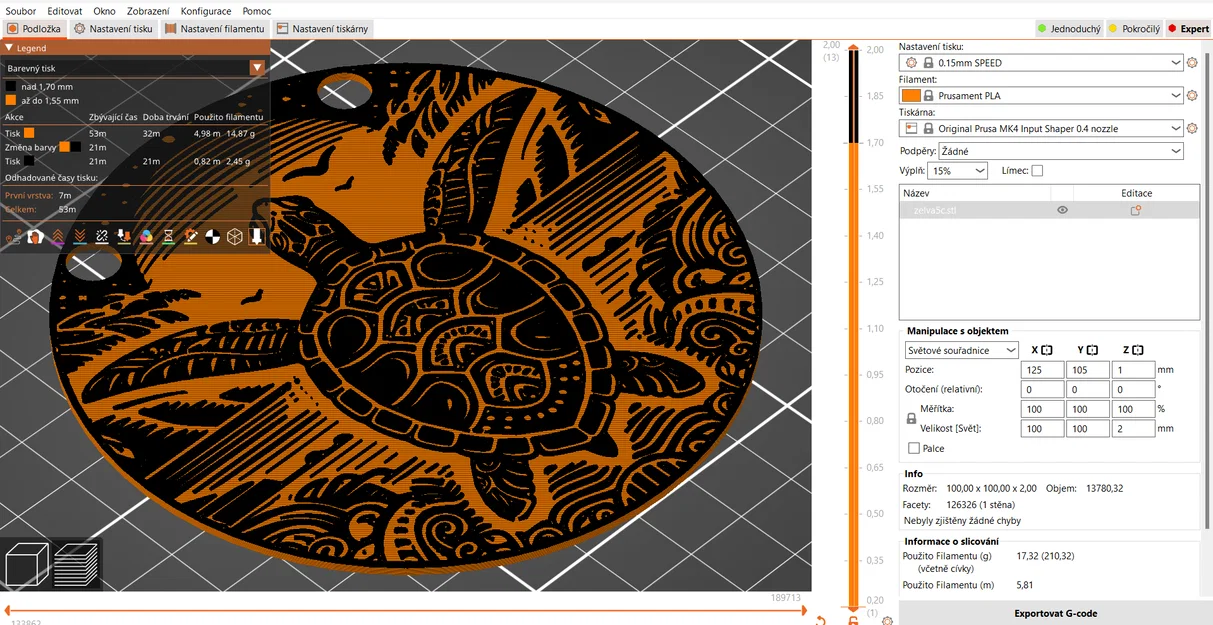Select Expert mode
The image size is (1213, 625).
point(1187,29)
